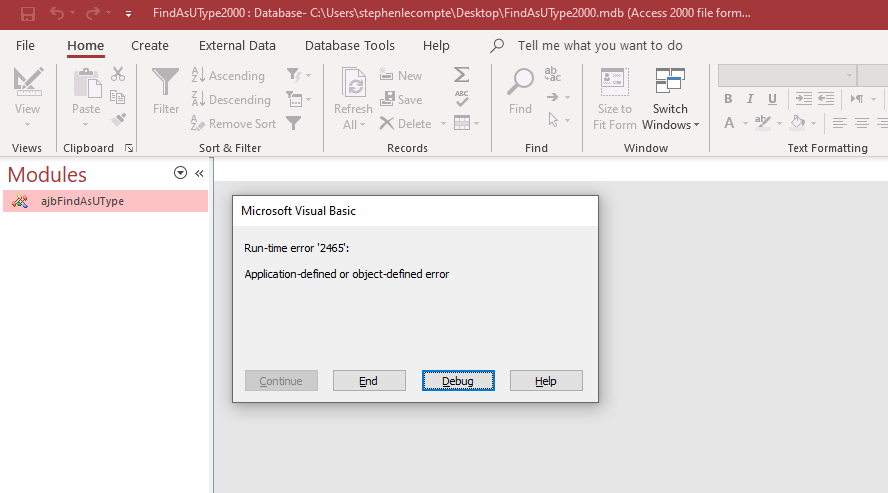Click the Help button in the error dialog

[x=545, y=381]
